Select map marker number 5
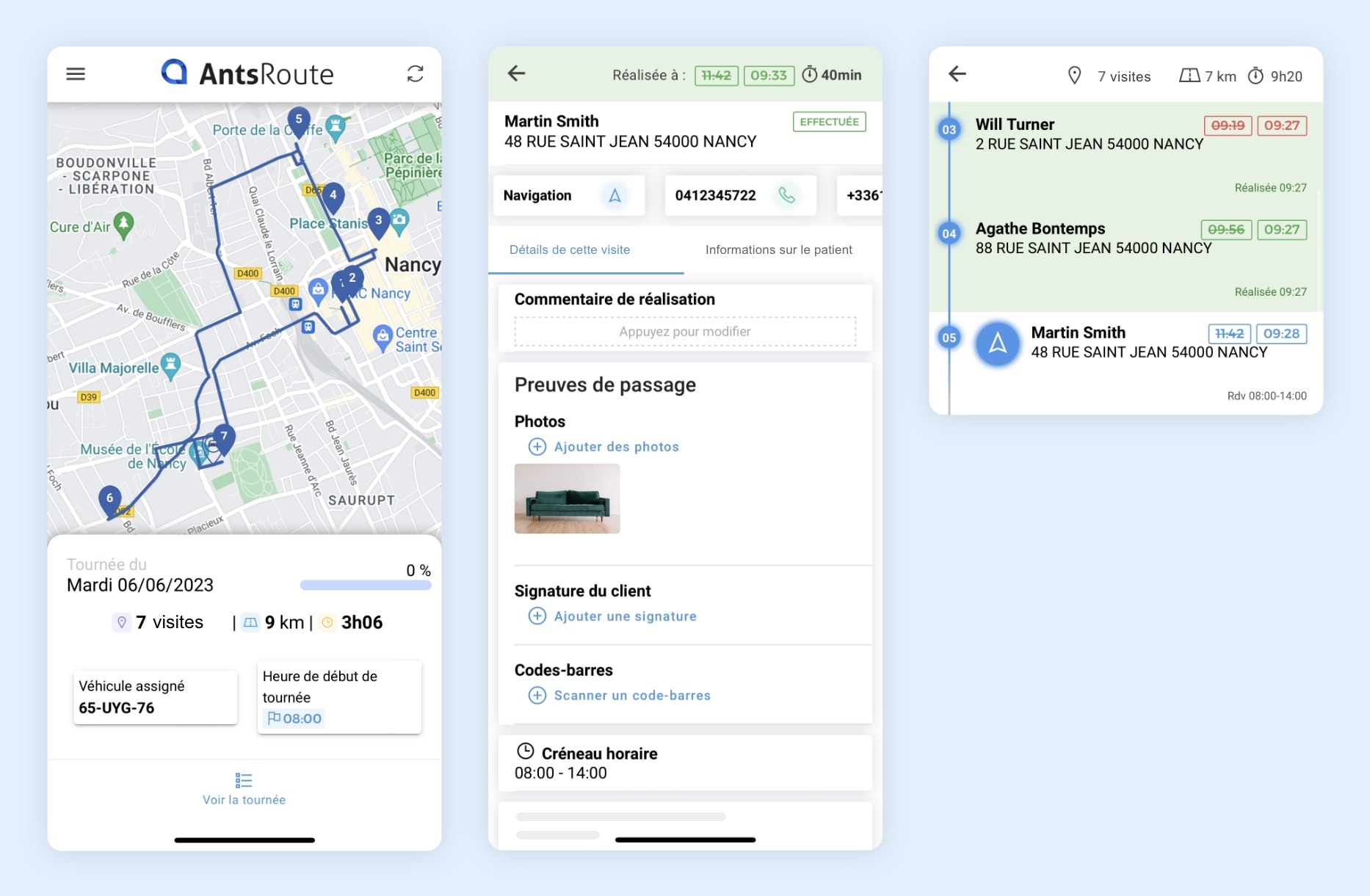Screen dimensions: 1370x896 pyautogui.click(x=298, y=120)
